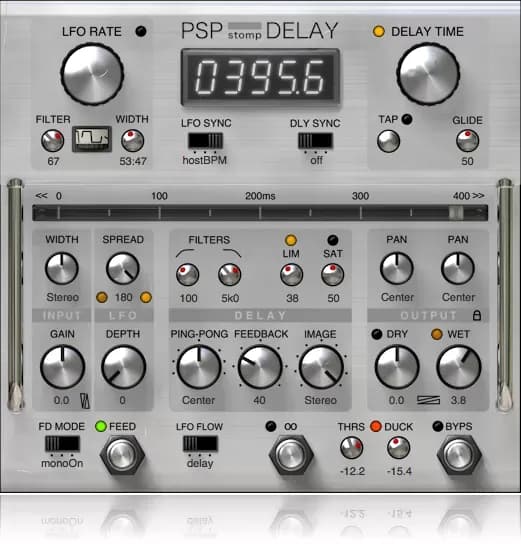
Task: Click the gain link icon beside 0.0
Action: pyautogui.click(x=85, y=401)
